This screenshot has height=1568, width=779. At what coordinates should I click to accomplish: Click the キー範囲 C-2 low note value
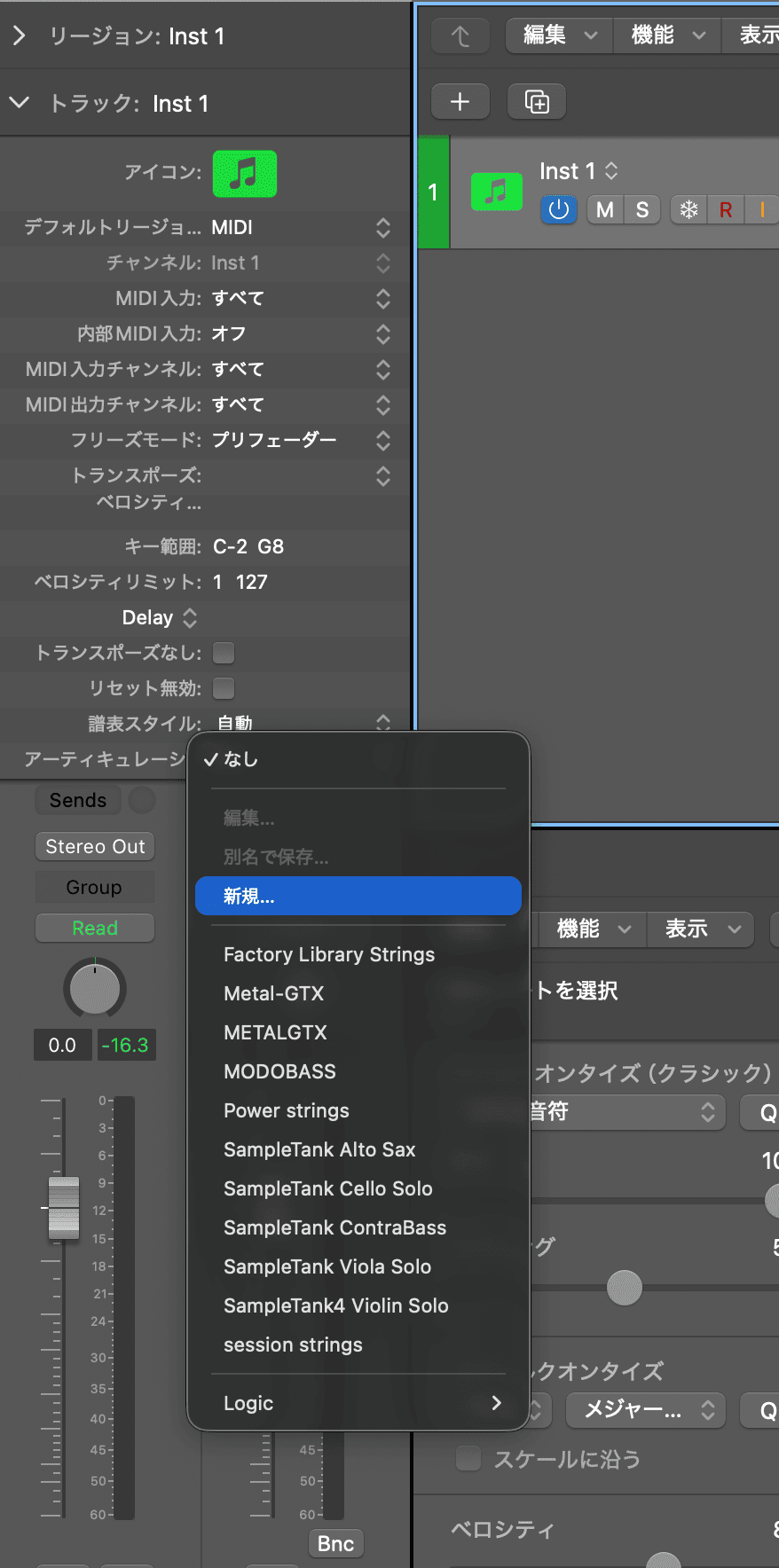click(x=230, y=546)
